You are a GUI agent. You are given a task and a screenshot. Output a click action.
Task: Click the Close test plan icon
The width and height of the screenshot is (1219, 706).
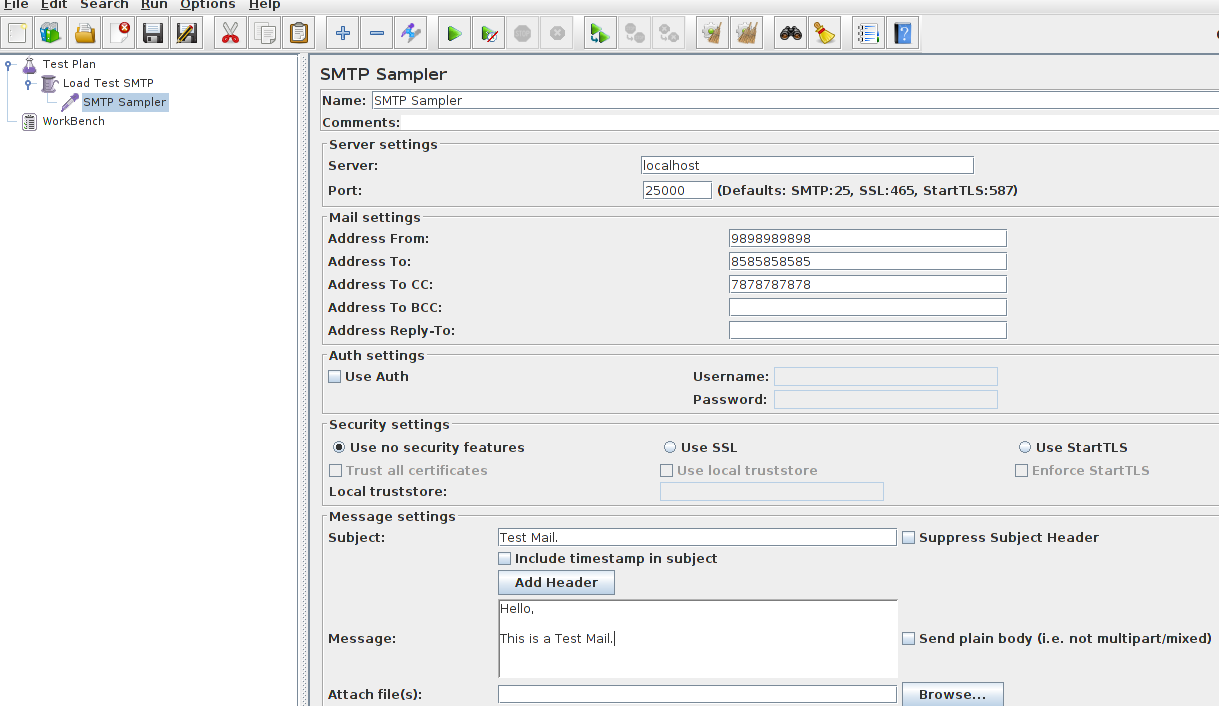tap(119, 33)
